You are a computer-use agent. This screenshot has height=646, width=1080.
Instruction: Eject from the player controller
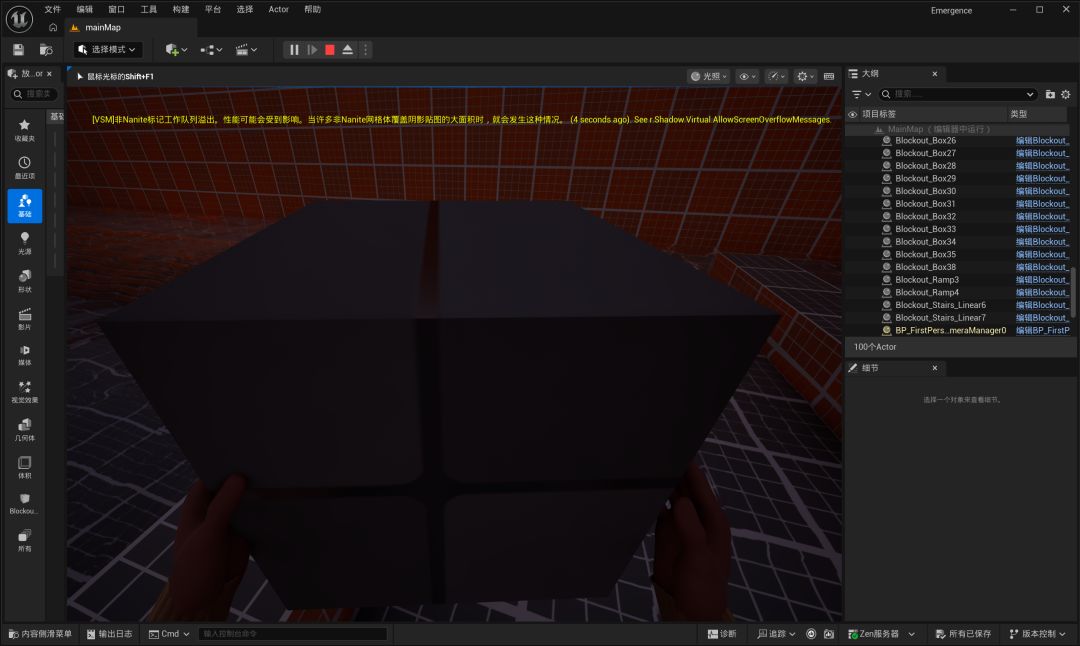(x=348, y=50)
